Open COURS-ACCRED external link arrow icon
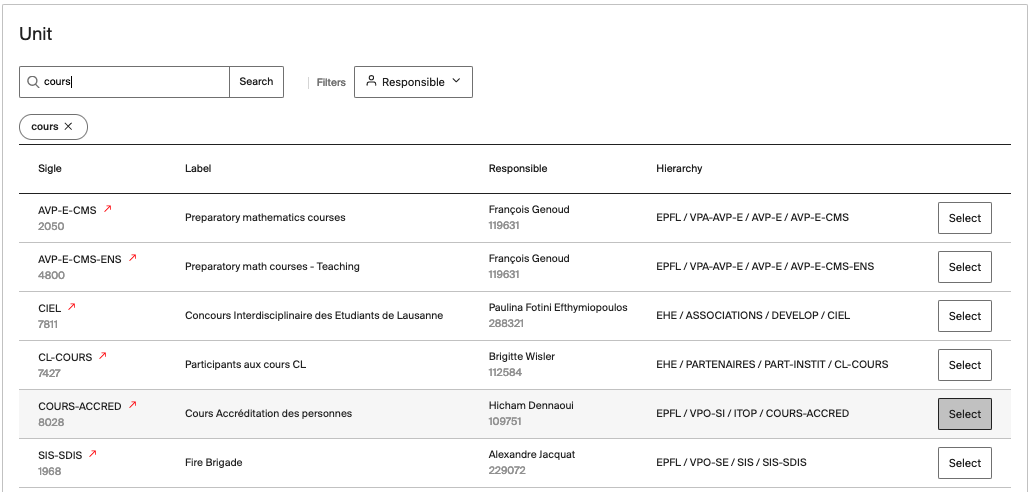Viewport: 1033px width, 492px height. 132,405
